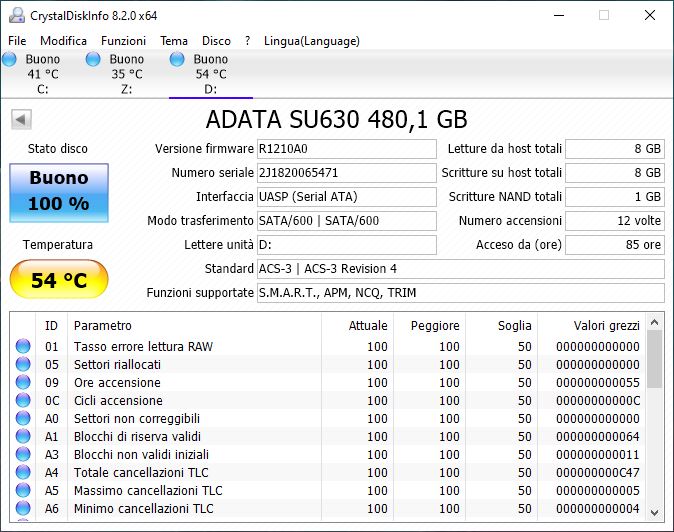Click the CrystalDiskInfo app icon in title bar
674x532 pixels.
(17, 15)
